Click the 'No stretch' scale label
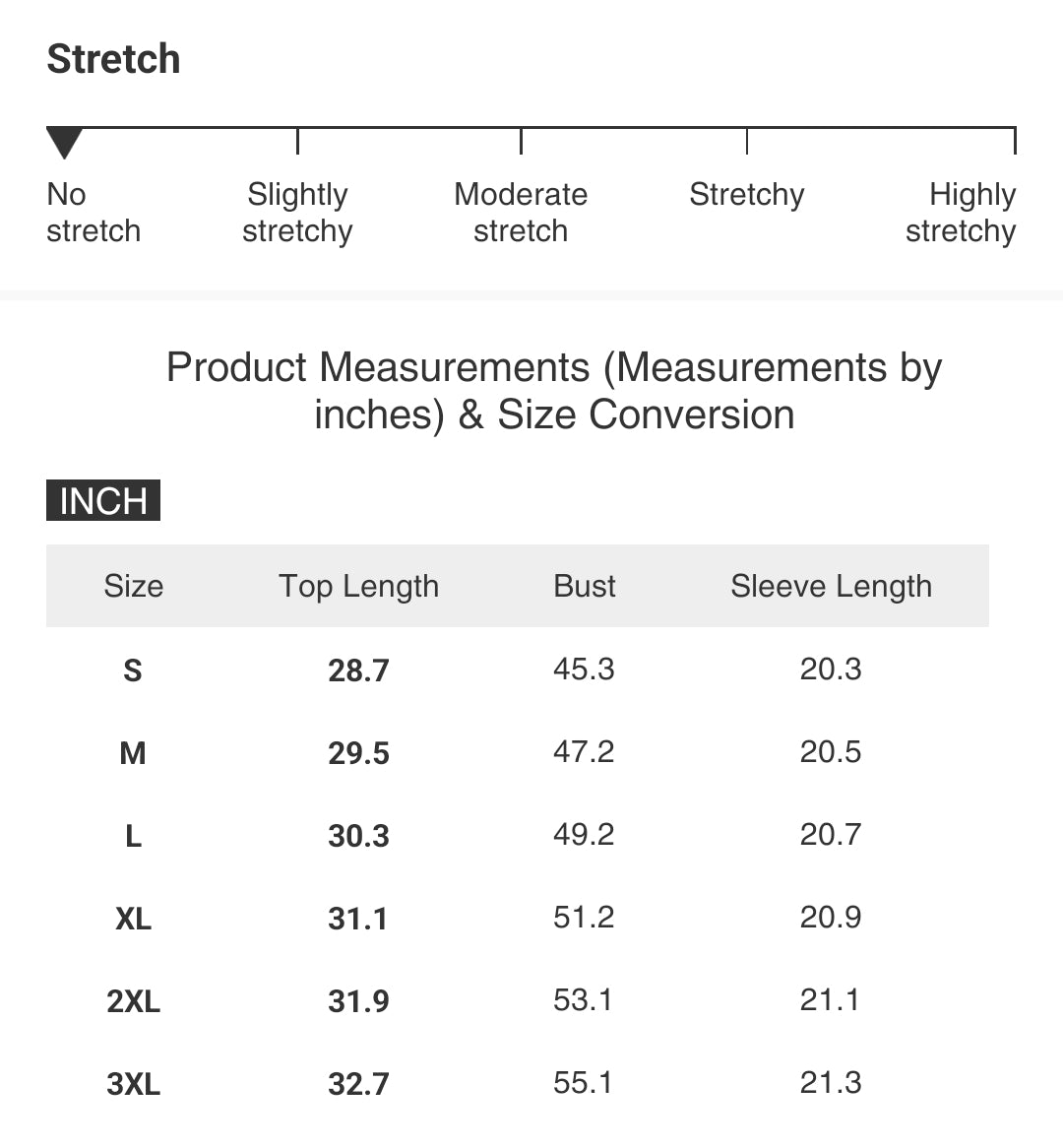The height and width of the screenshot is (1148, 1063). (x=93, y=213)
